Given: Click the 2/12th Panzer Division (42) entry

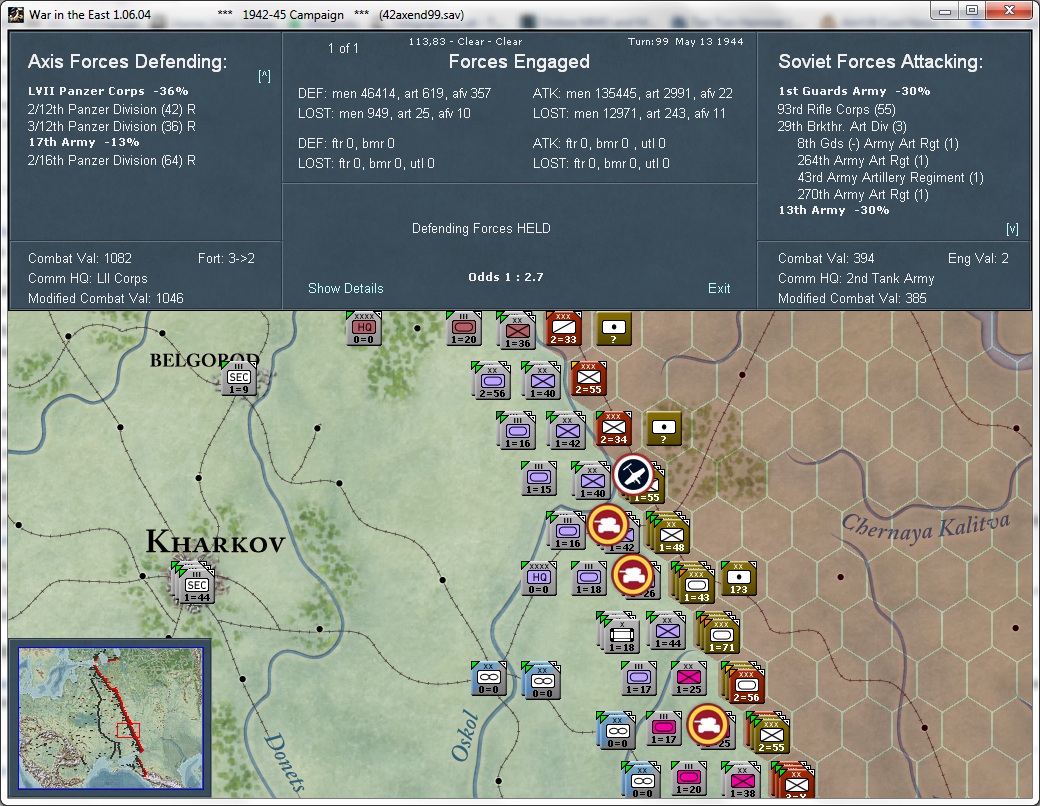Looking at the screenshot, I should (x=111, y=109).
